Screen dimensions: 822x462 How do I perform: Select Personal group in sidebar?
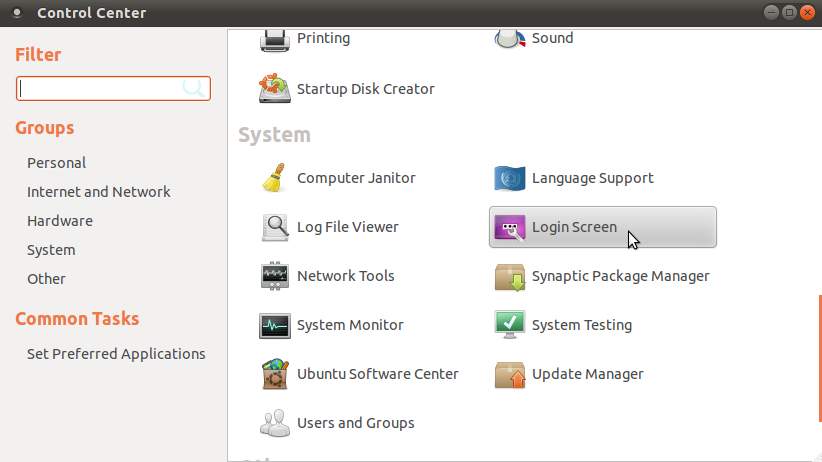tap(57, 163)
